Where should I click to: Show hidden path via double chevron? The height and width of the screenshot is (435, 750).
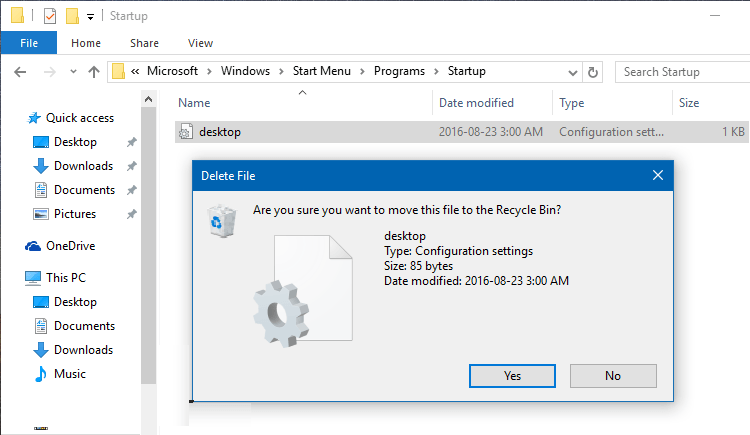point(135,72)
